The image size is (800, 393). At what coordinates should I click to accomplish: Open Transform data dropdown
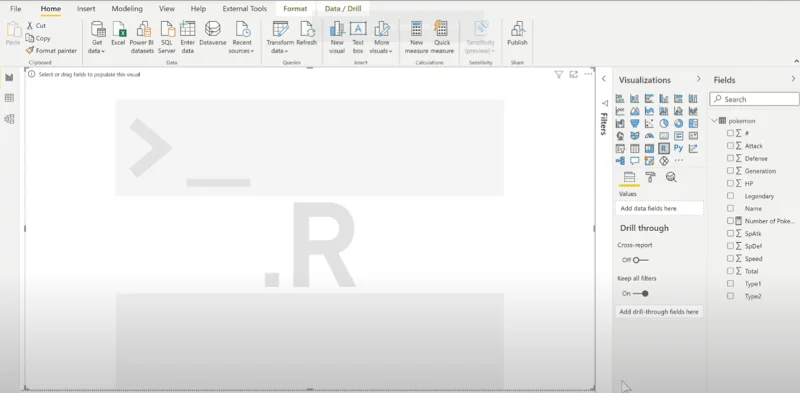(280, 38)
